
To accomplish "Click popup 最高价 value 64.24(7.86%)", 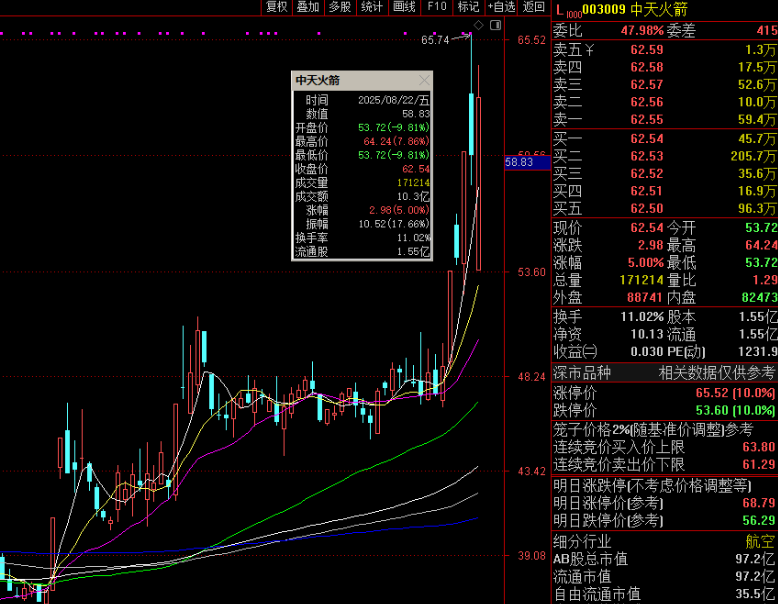I will point(396,141).
